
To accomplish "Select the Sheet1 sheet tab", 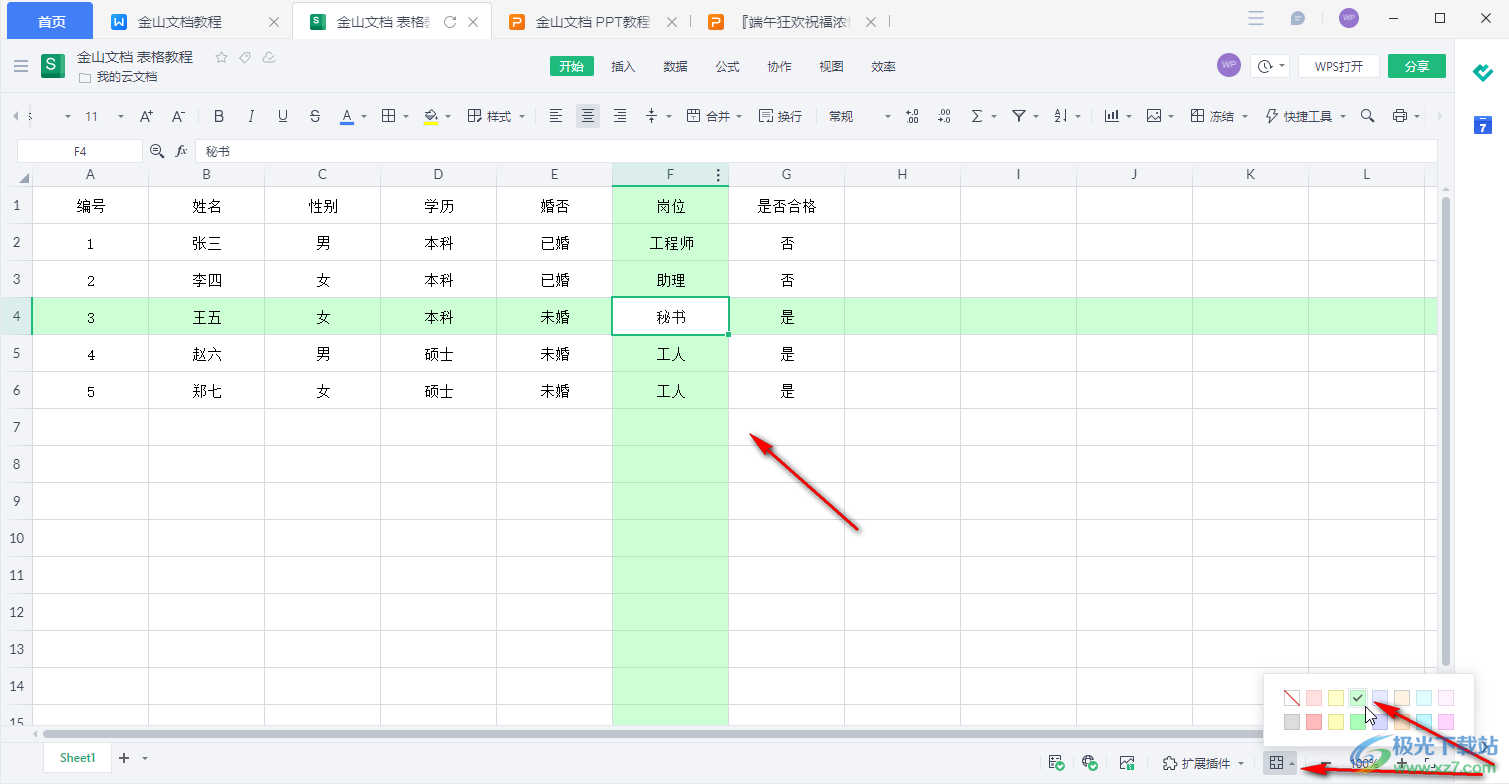I will click(77, 758).
